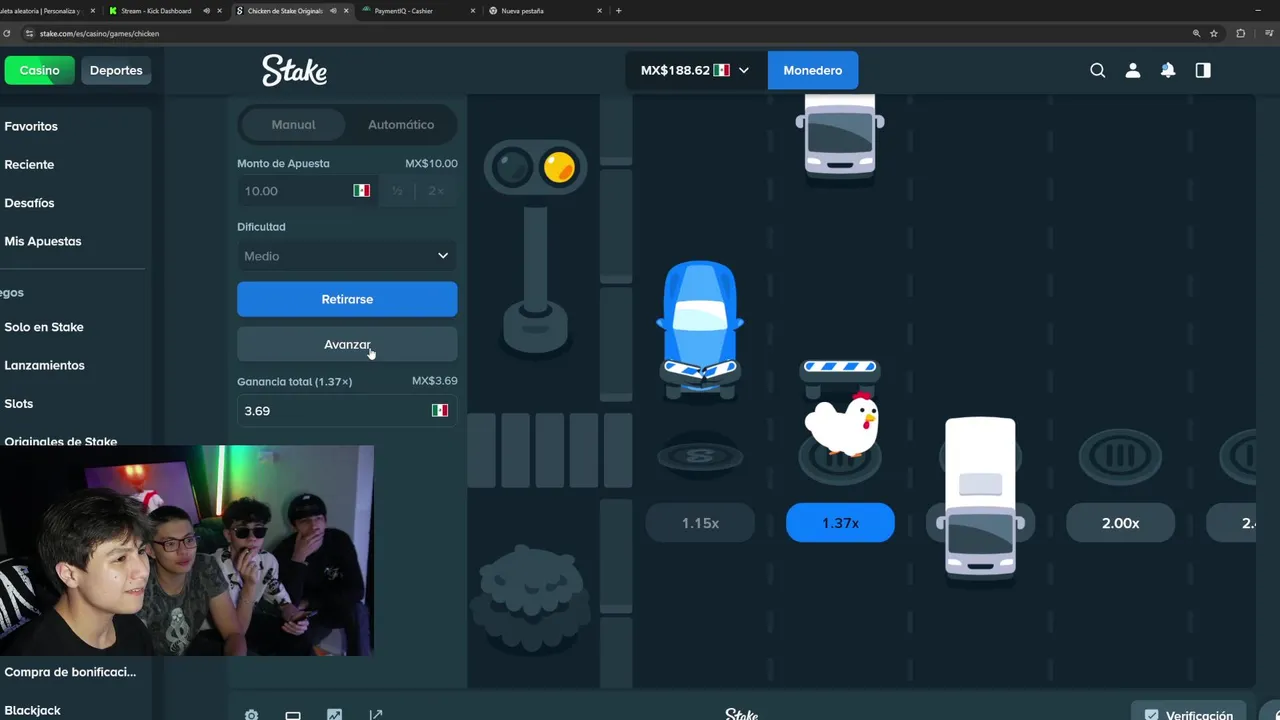
Task: Open browser extensions puzzle icon
Action: click(1241, 33)
